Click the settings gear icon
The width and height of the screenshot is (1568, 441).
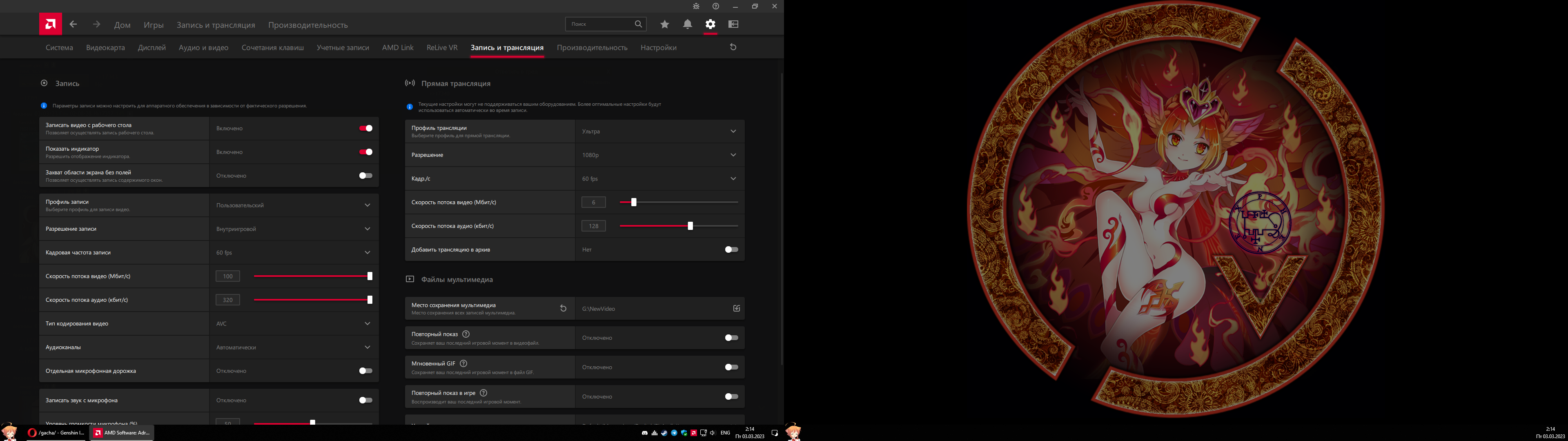[x=710, y=24]
